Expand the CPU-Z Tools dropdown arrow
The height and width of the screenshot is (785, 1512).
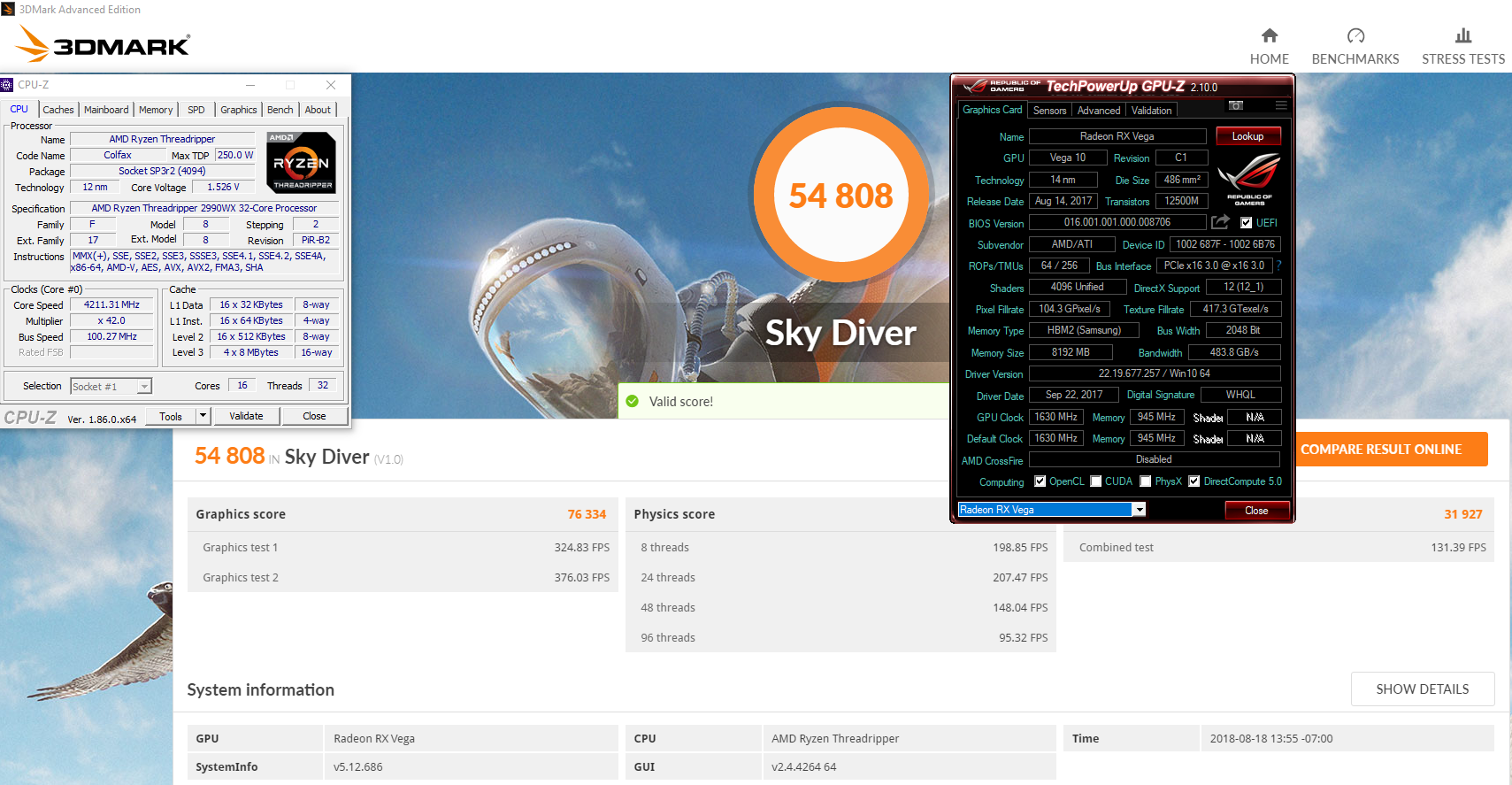pyautogui.click(x=203, y=416)
